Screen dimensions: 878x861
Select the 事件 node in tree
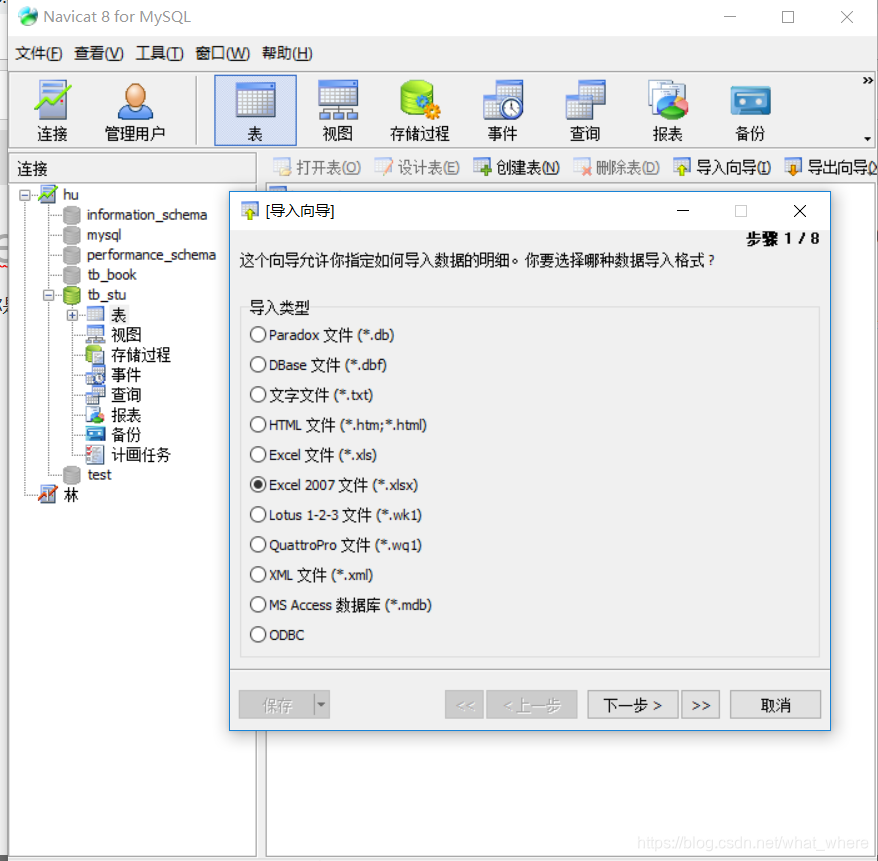[126, 375]
